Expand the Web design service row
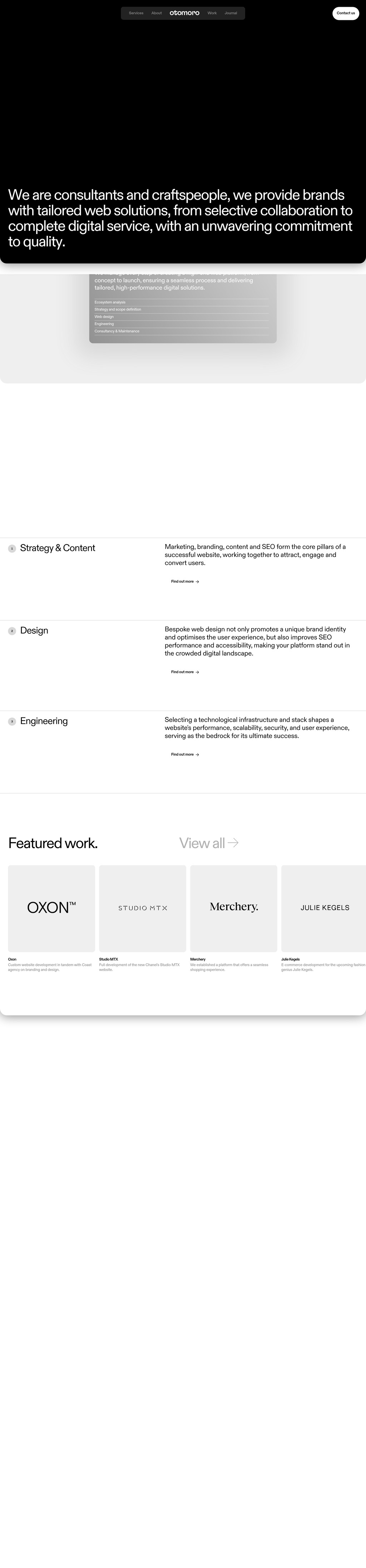This screenshot has height=1568, width=366. point(183,317)
